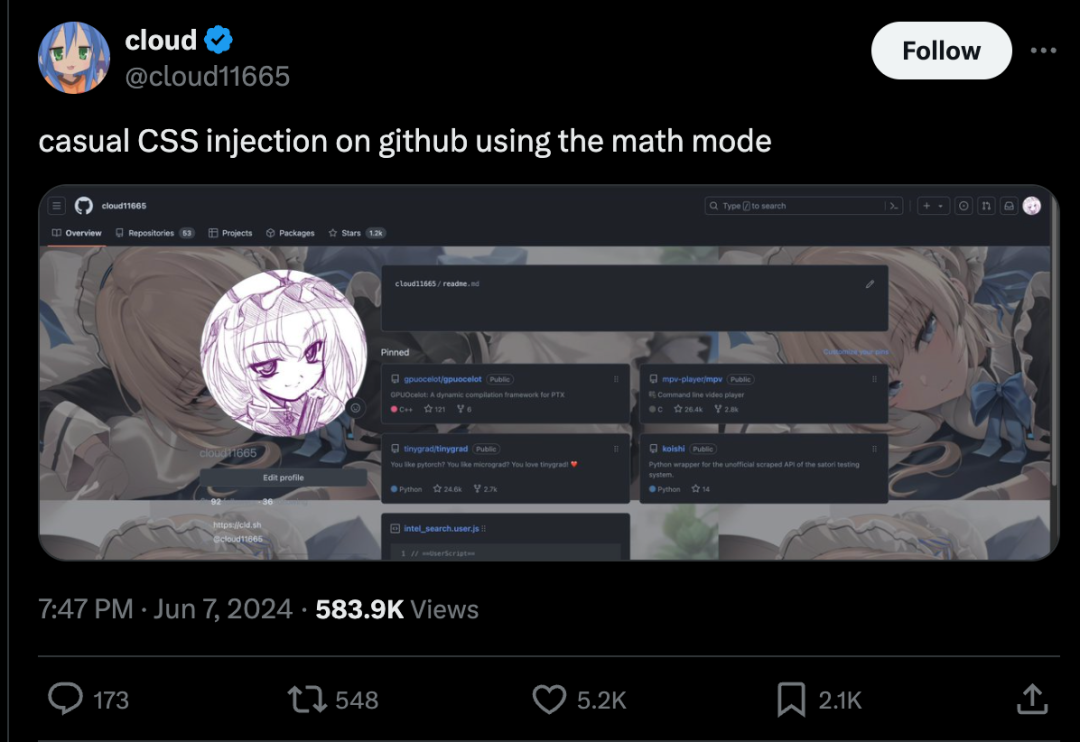Screen dimensions: 1080x742
Task: Click the GitHub octocat logo in image
Action: tap(84, 205)
